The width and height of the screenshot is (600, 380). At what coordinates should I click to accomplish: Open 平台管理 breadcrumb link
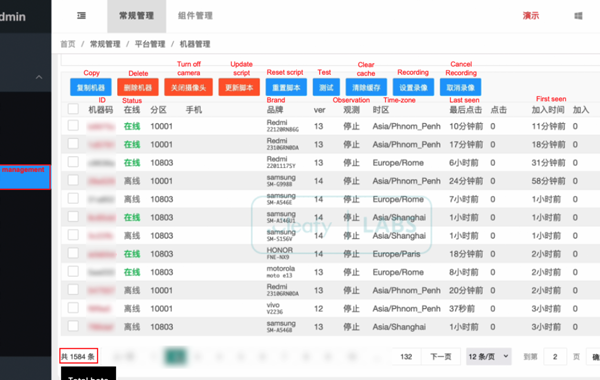[150, 44]
